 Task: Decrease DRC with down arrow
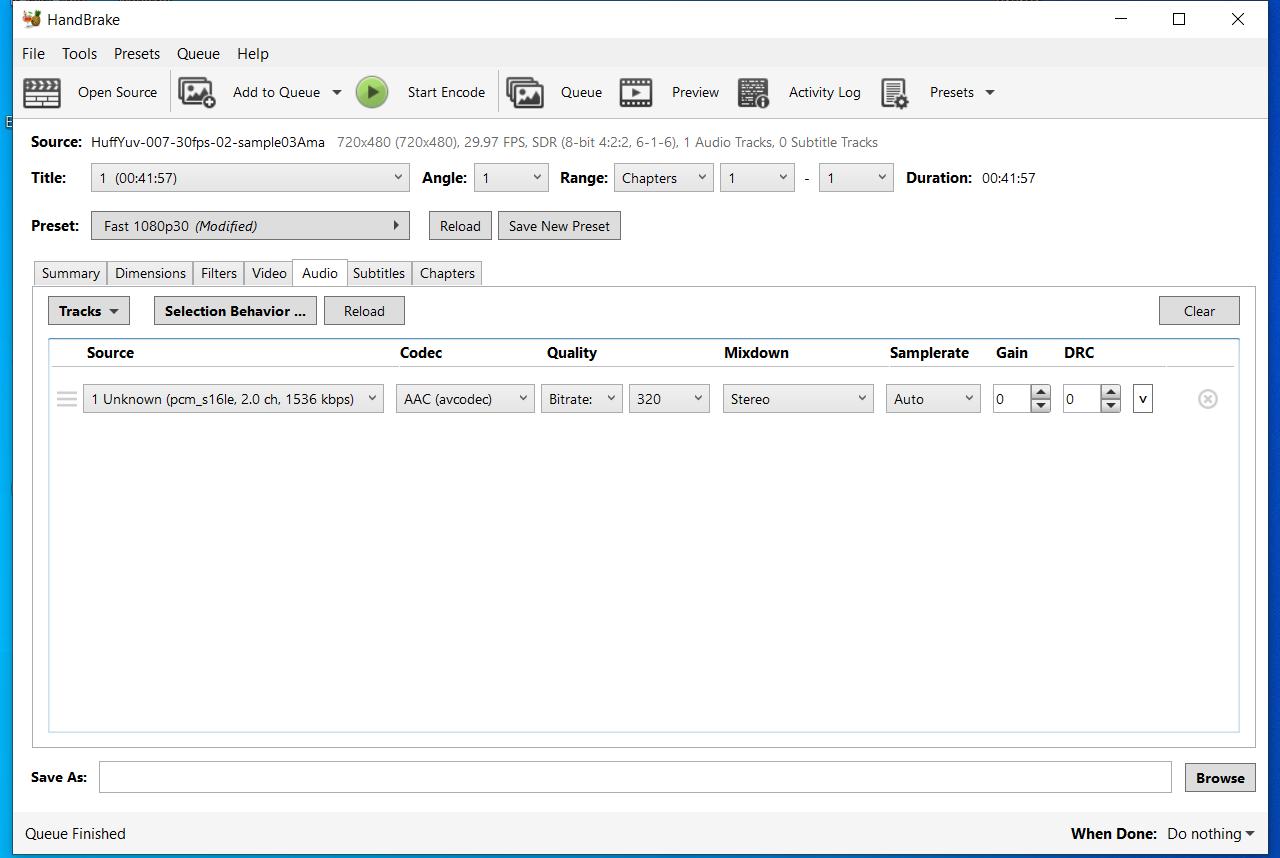[x=1110, y=406]
